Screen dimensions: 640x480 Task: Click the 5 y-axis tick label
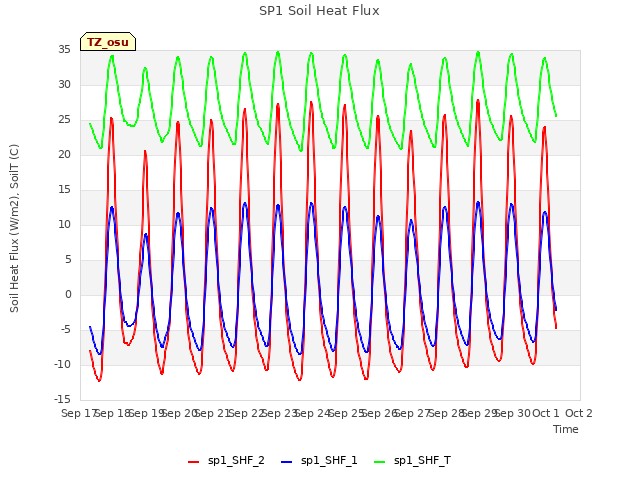click(67, 260)
